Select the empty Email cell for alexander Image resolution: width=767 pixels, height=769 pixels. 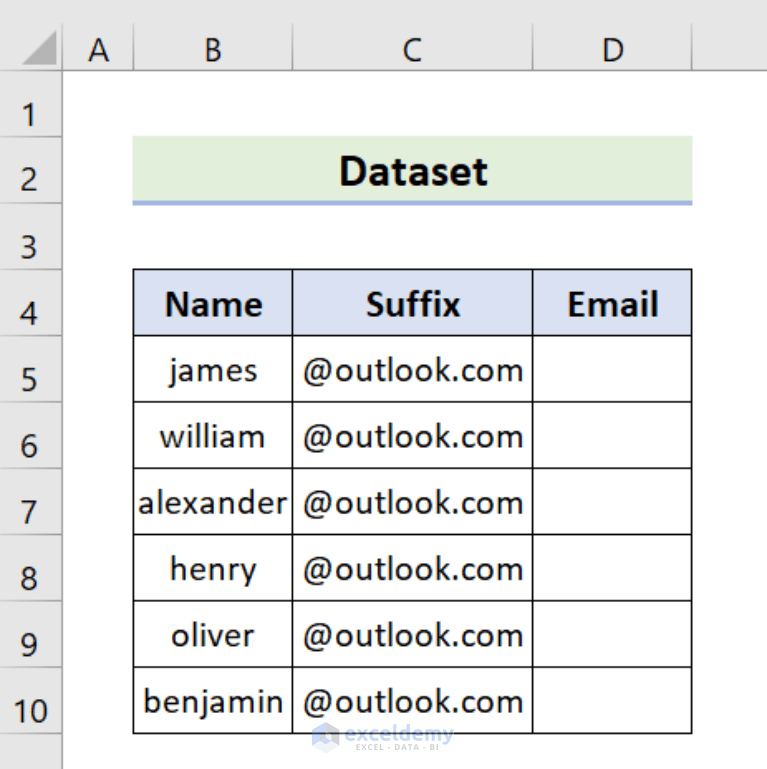(613, 501)
